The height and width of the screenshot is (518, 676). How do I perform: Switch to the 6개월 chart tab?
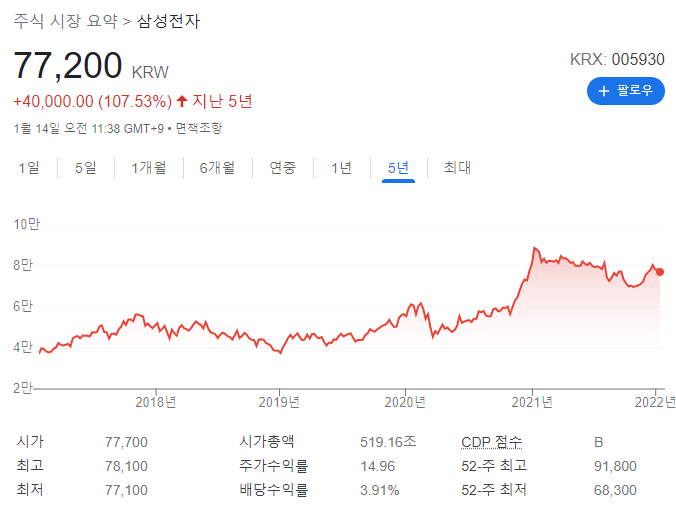[x=217, y=167]
